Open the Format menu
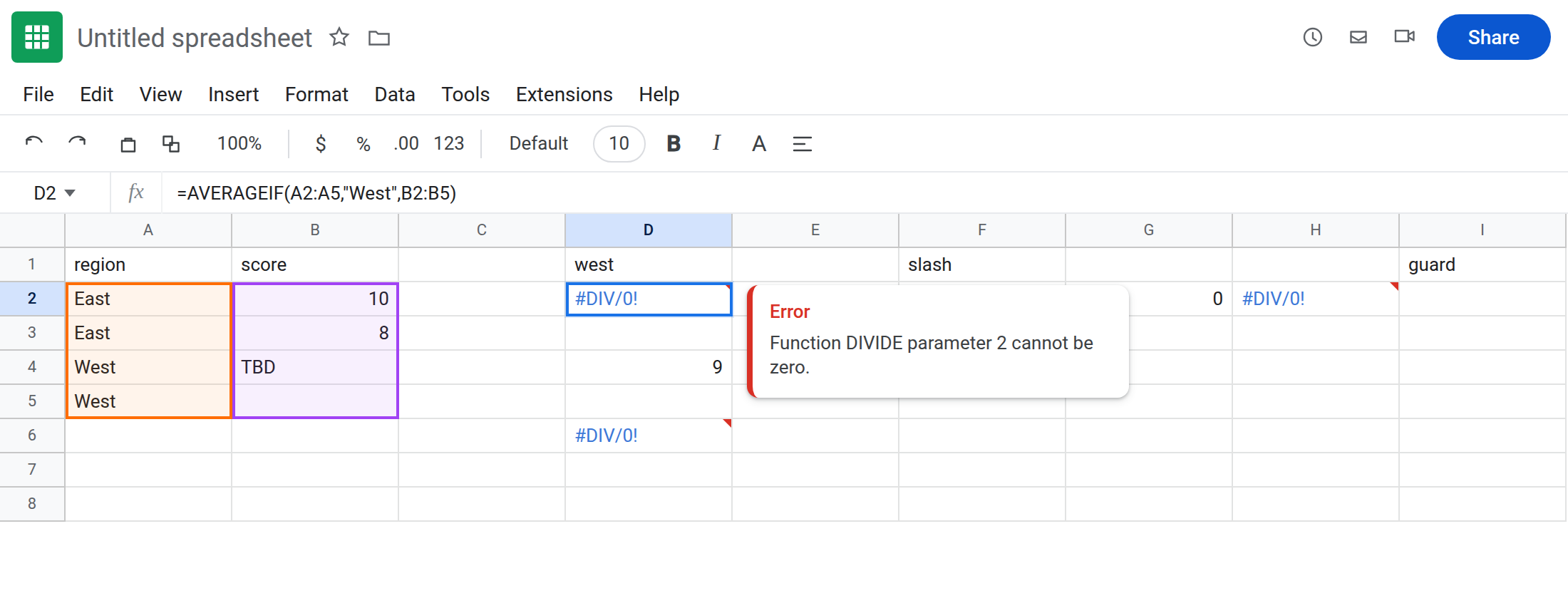1568x613 pixels. tap(316, 95)
